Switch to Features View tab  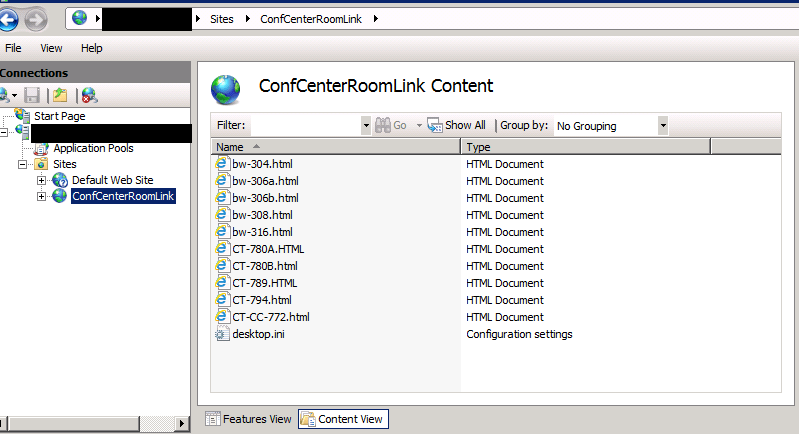click(249, 419)
